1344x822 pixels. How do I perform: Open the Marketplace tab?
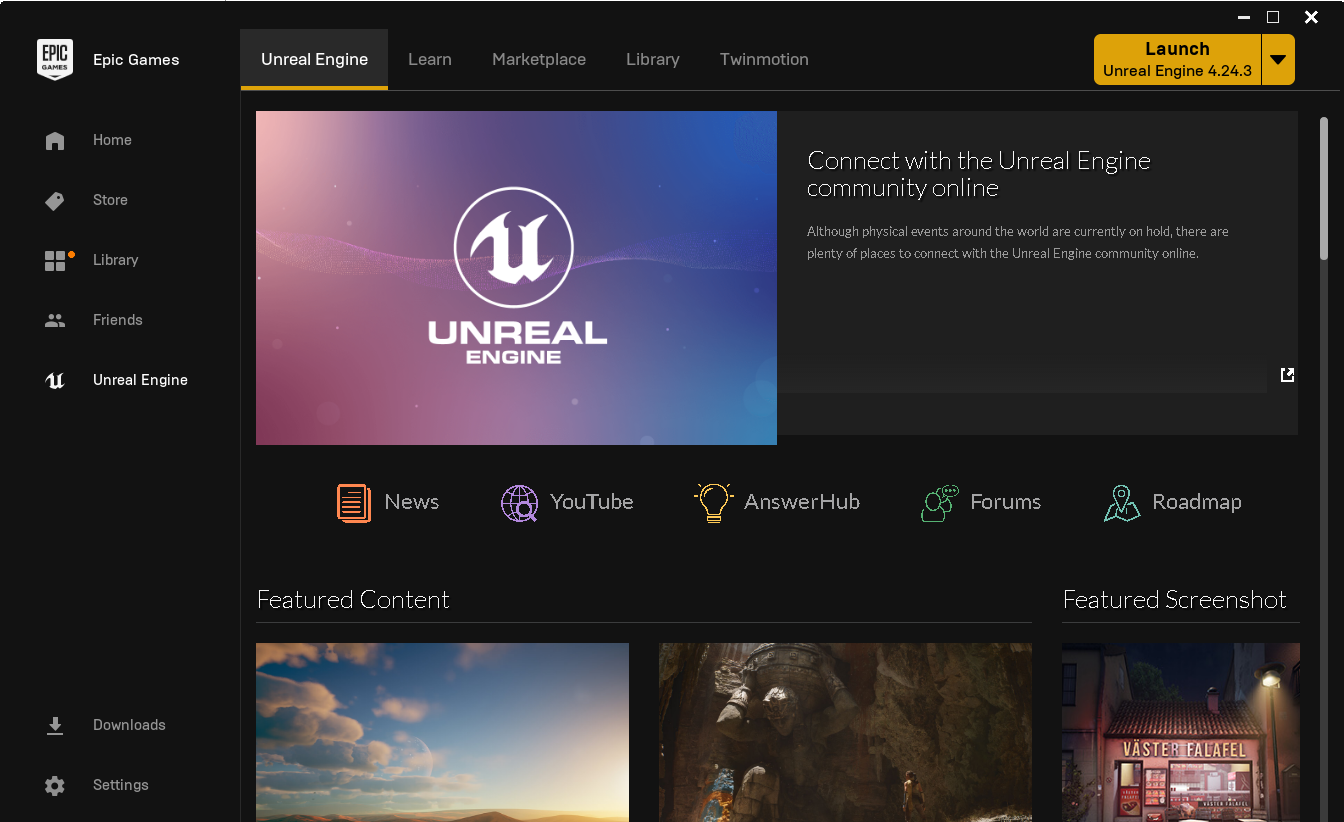click(539, 60)
